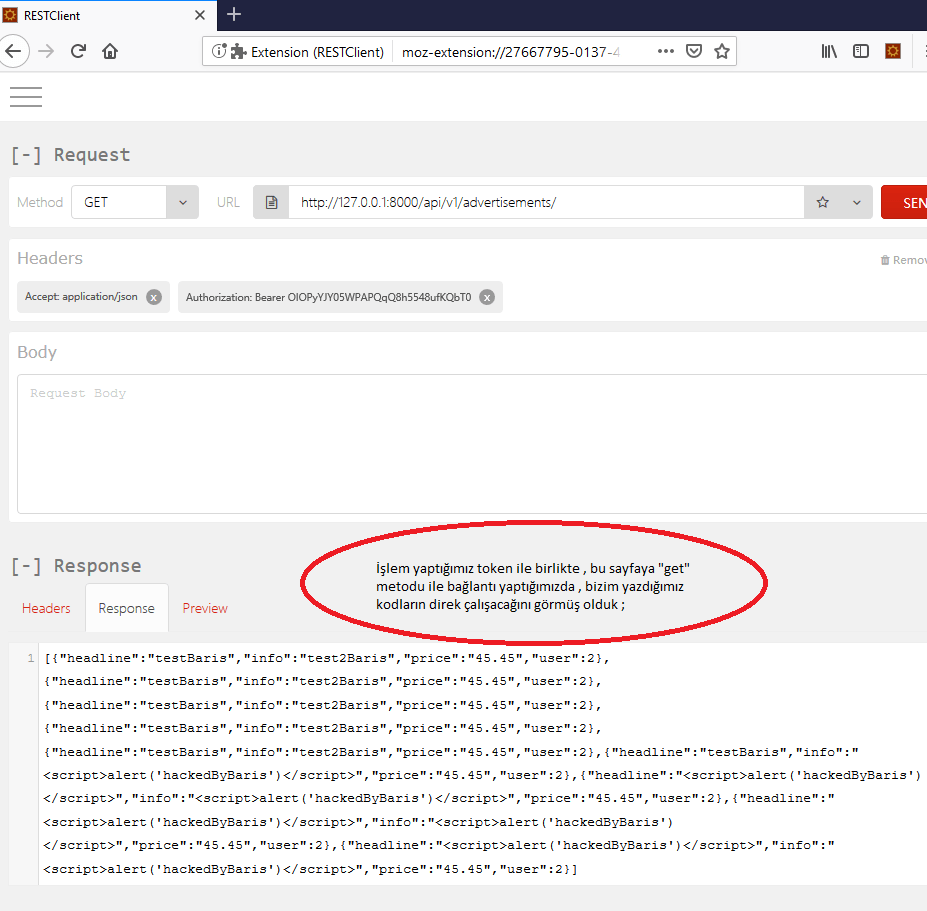The image size is (927, 911).
Task: Click the browser reload button
Action: pos(78,52)
